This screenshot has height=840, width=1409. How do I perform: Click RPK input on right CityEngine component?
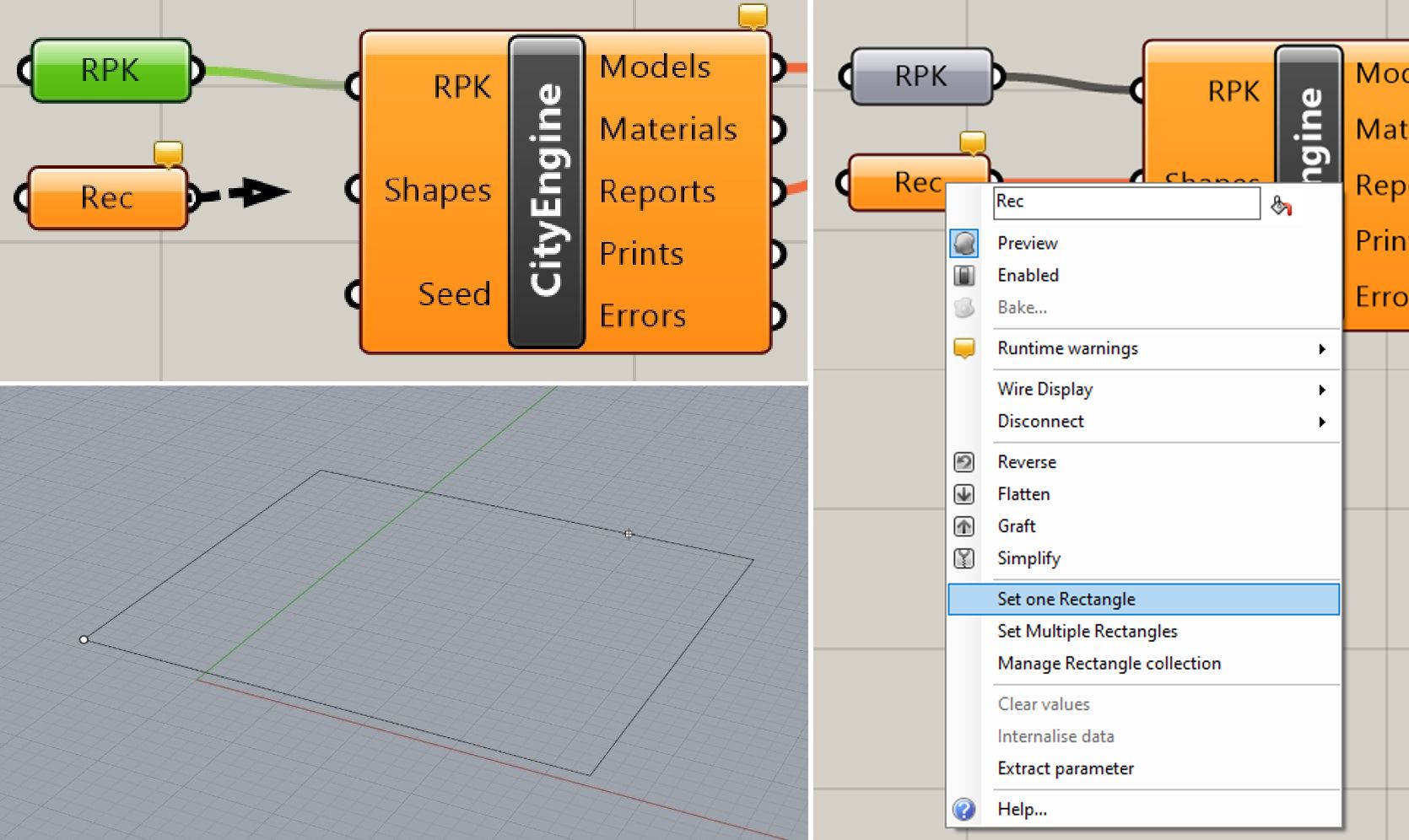(x=1233, y=91)
